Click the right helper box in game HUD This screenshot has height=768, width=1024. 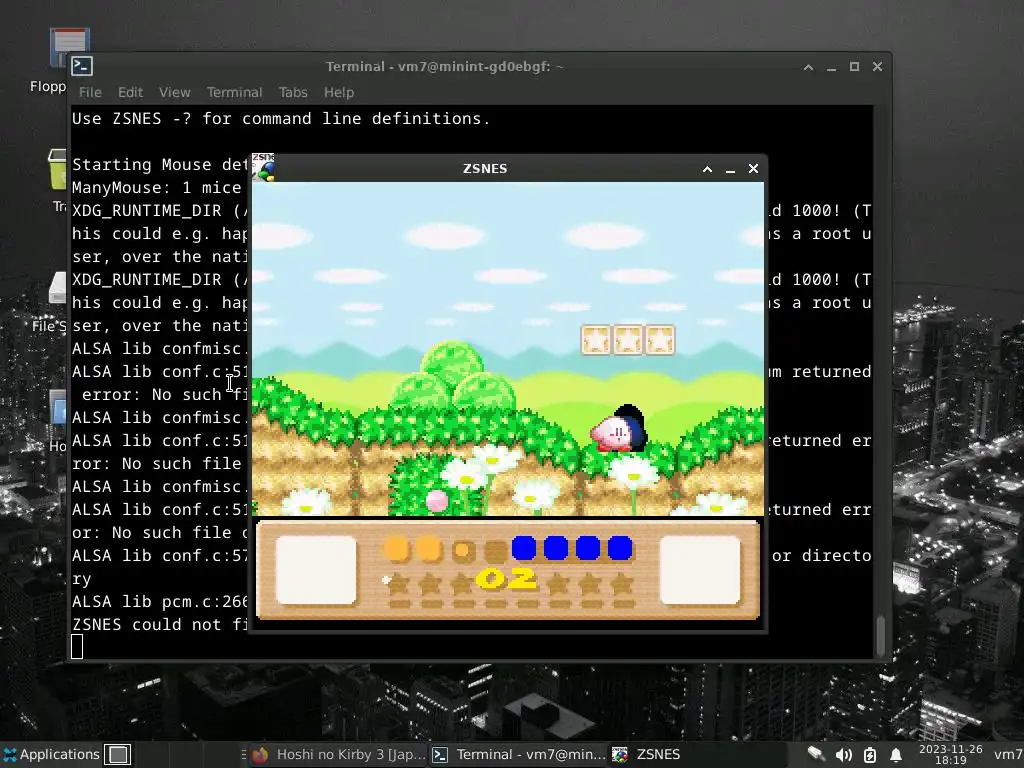point(700,570)
